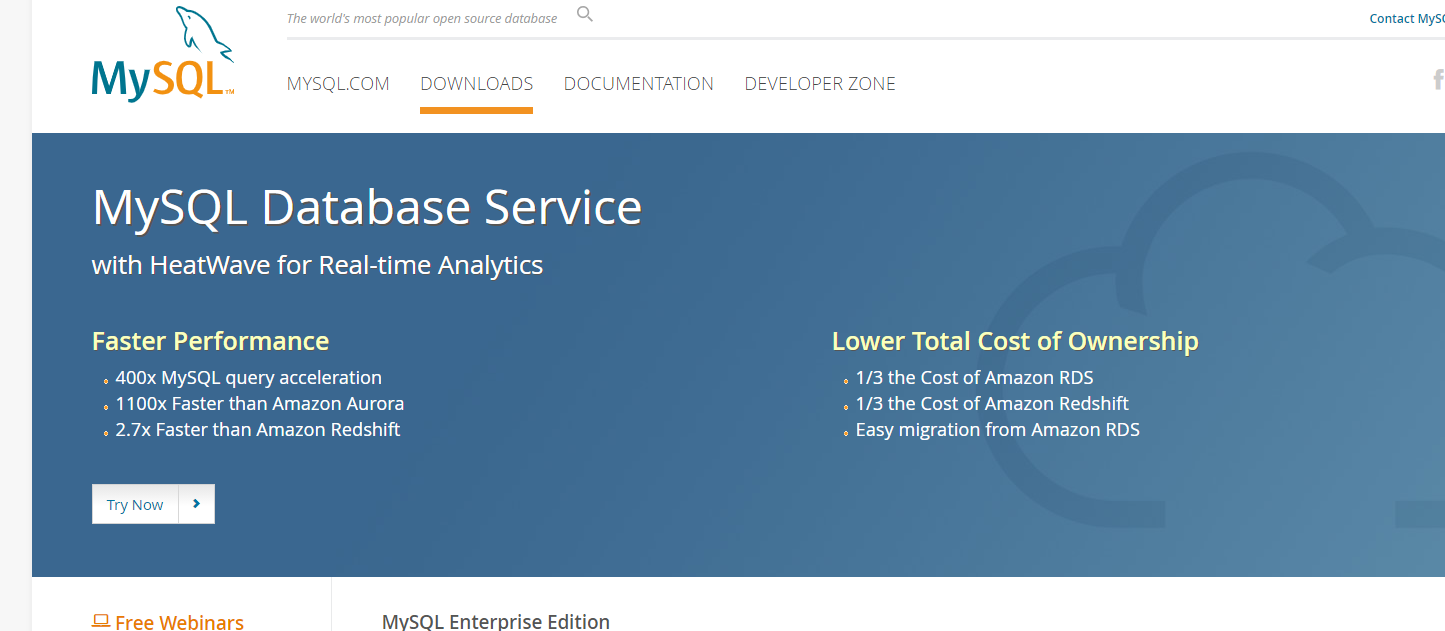Open the DEVELOPER ZONE tab
This screenshot has width=1445, height=631.
tap(820, 84)
